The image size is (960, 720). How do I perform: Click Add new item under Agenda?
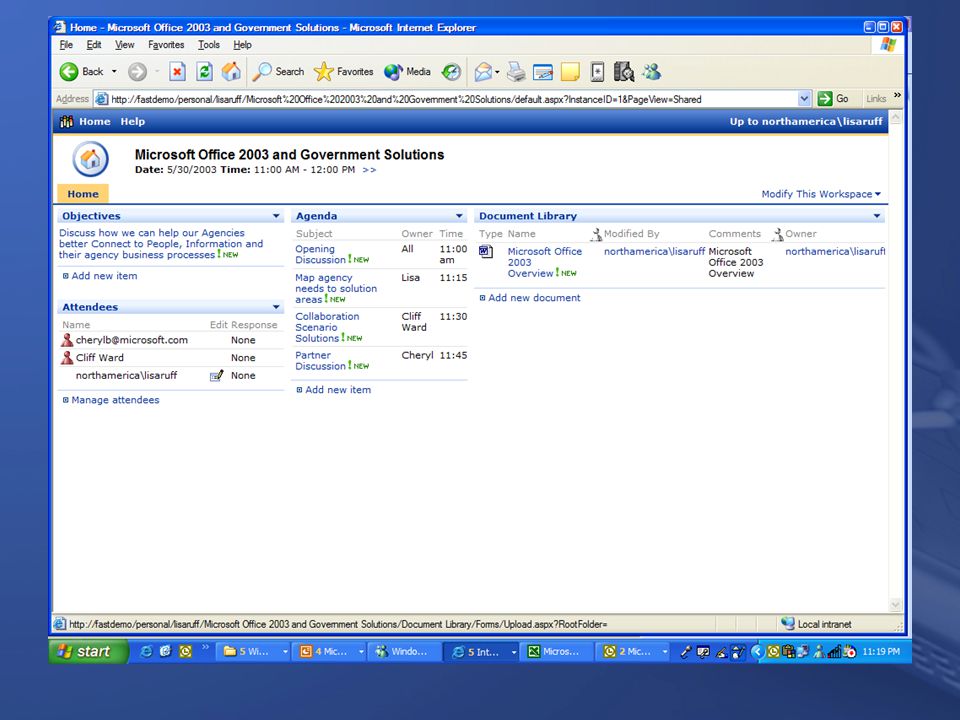coord(338,390)
